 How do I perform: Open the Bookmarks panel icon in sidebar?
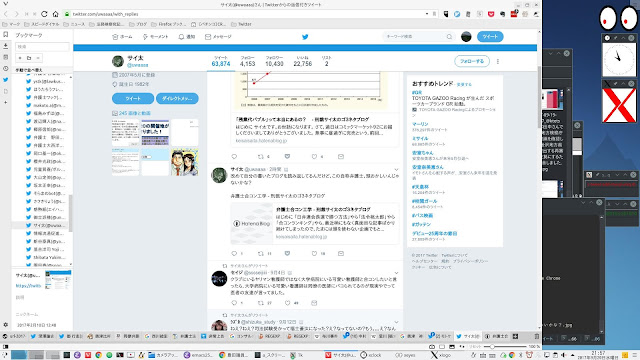5,34
